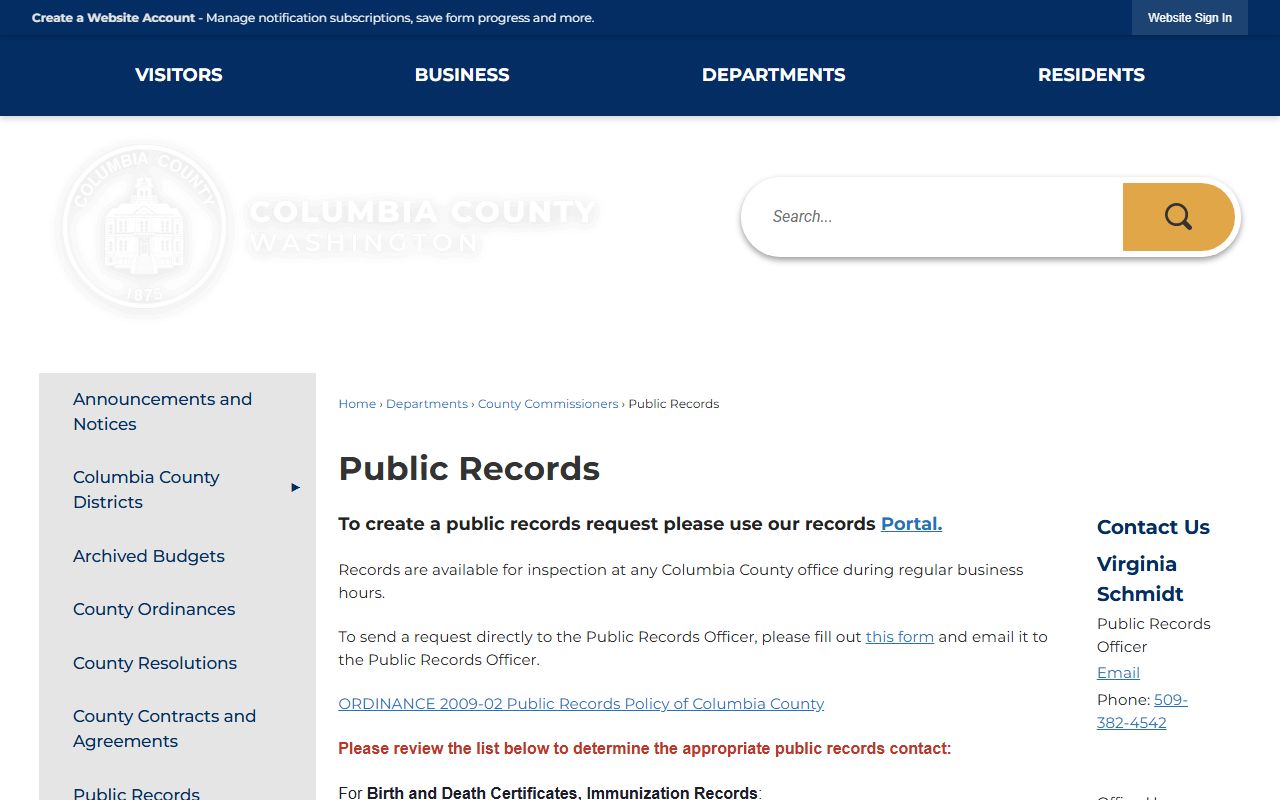Open the DEPARTMENTS menu
The image size is (1280, 800).
click(773, 75)
